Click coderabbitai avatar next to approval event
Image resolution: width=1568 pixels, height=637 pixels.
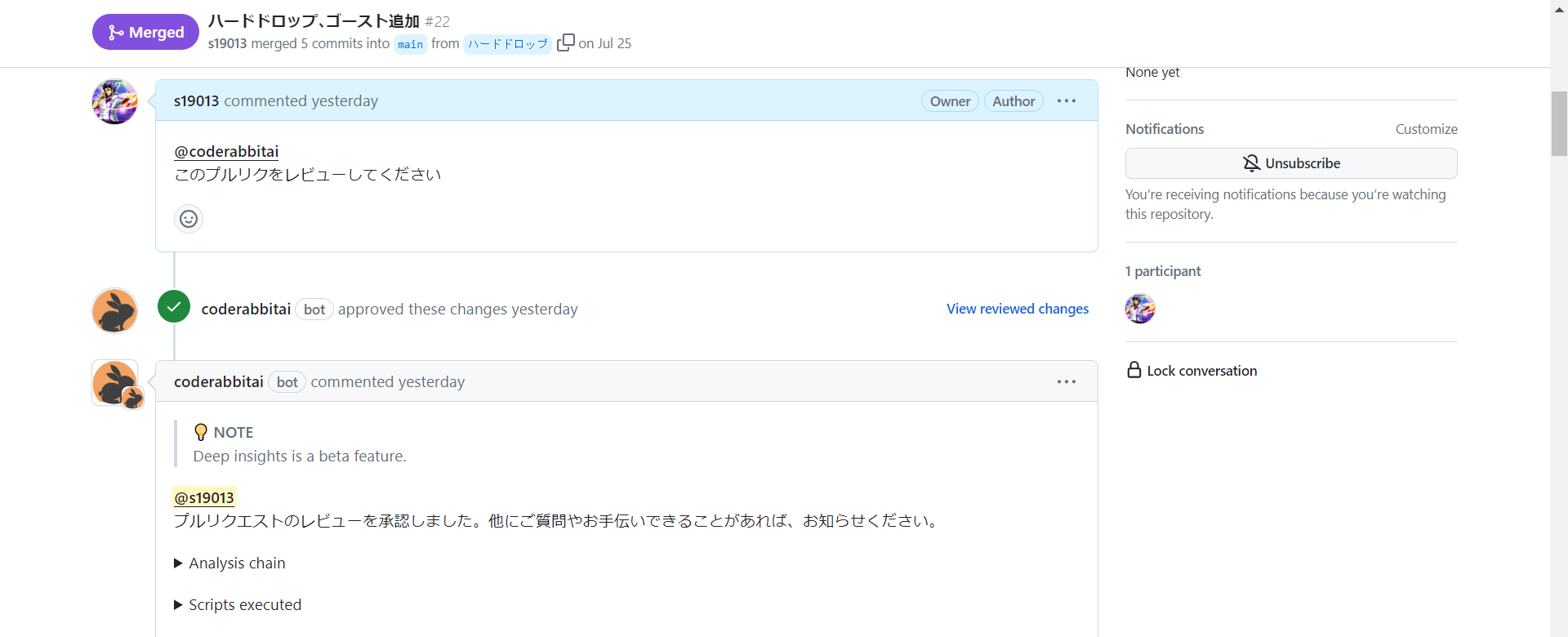(x=114, y=310)
